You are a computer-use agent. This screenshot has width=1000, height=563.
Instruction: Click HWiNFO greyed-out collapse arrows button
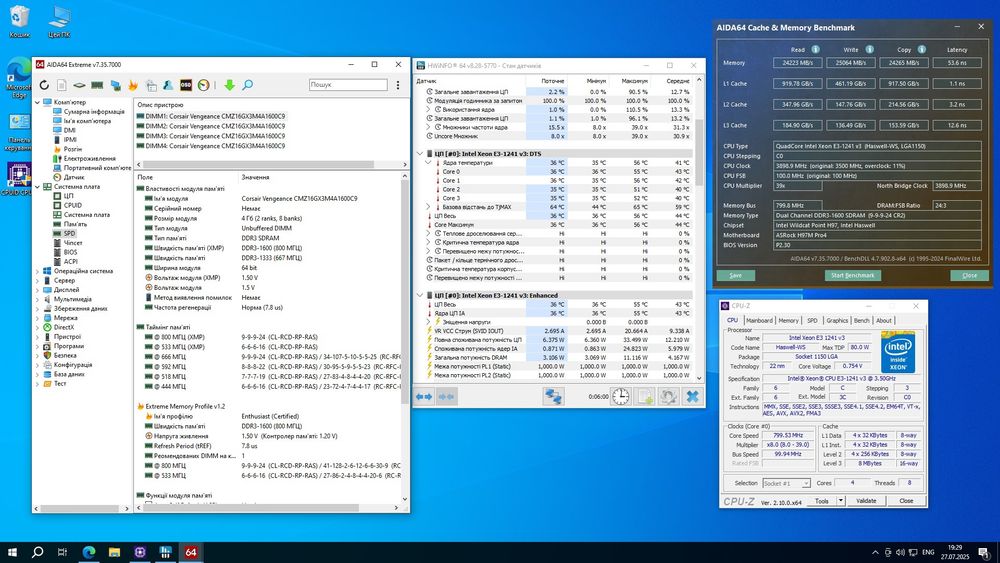point(446,397)
